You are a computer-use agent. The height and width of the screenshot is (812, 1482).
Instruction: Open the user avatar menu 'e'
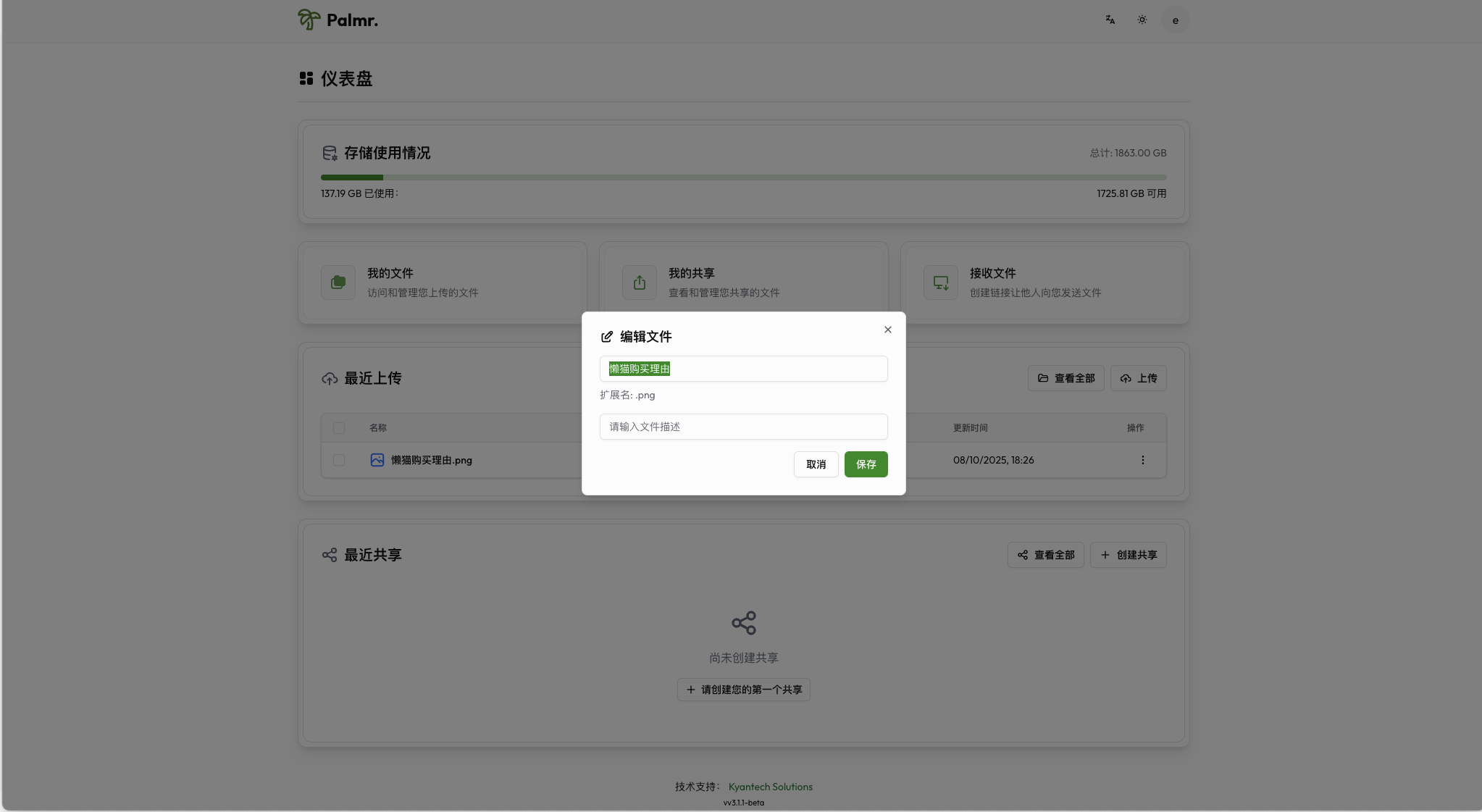click(1175, 20)
